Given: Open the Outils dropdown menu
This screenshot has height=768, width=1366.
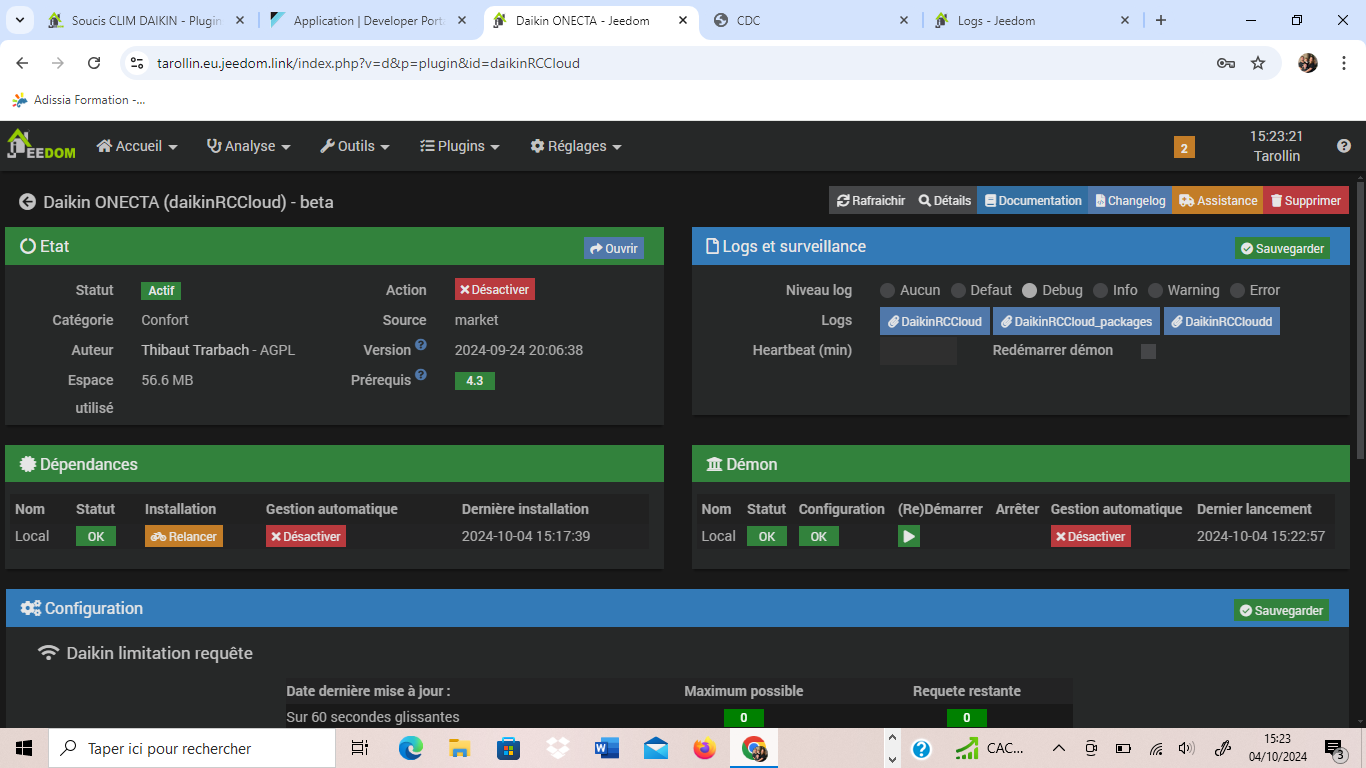Looking at the screenshot, I should point(356,146).
